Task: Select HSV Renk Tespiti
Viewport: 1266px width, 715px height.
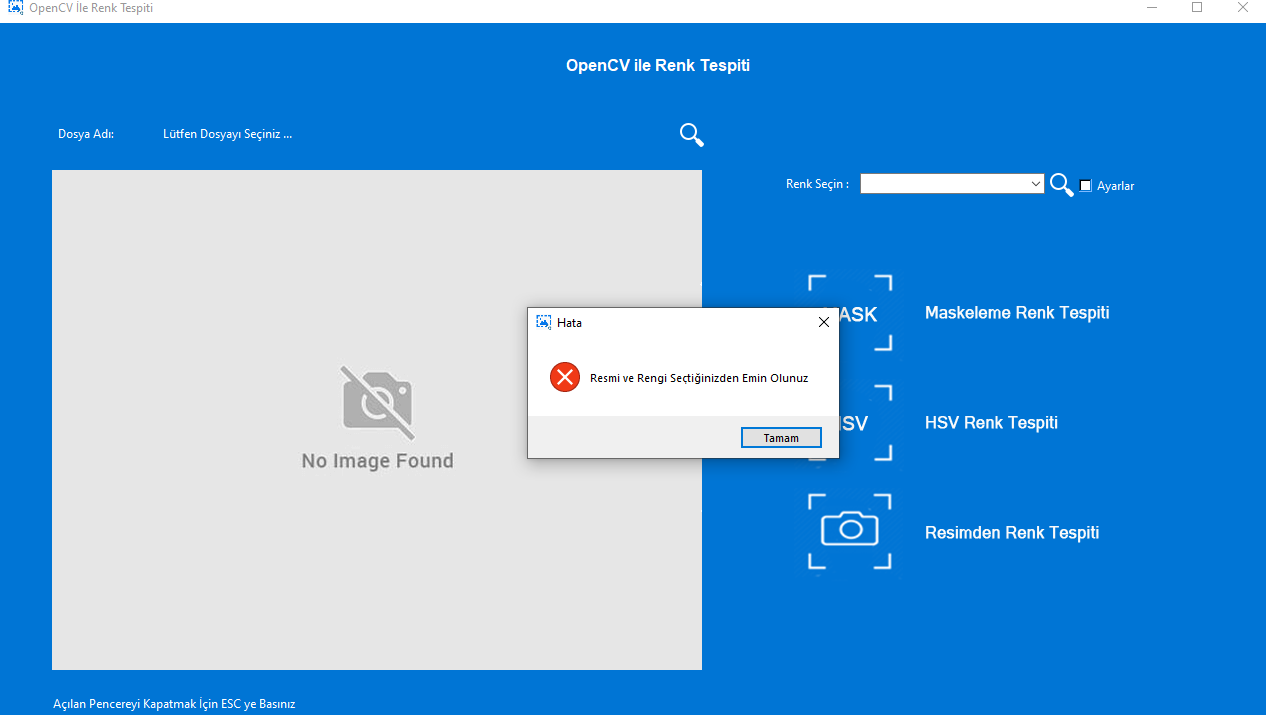Action: [x=991, y=423]
